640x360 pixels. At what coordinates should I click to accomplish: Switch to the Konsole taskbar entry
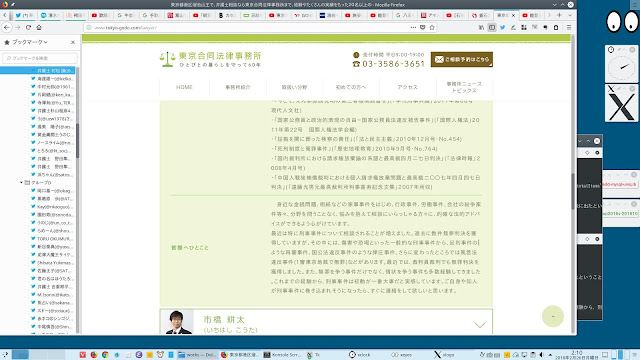282,355
